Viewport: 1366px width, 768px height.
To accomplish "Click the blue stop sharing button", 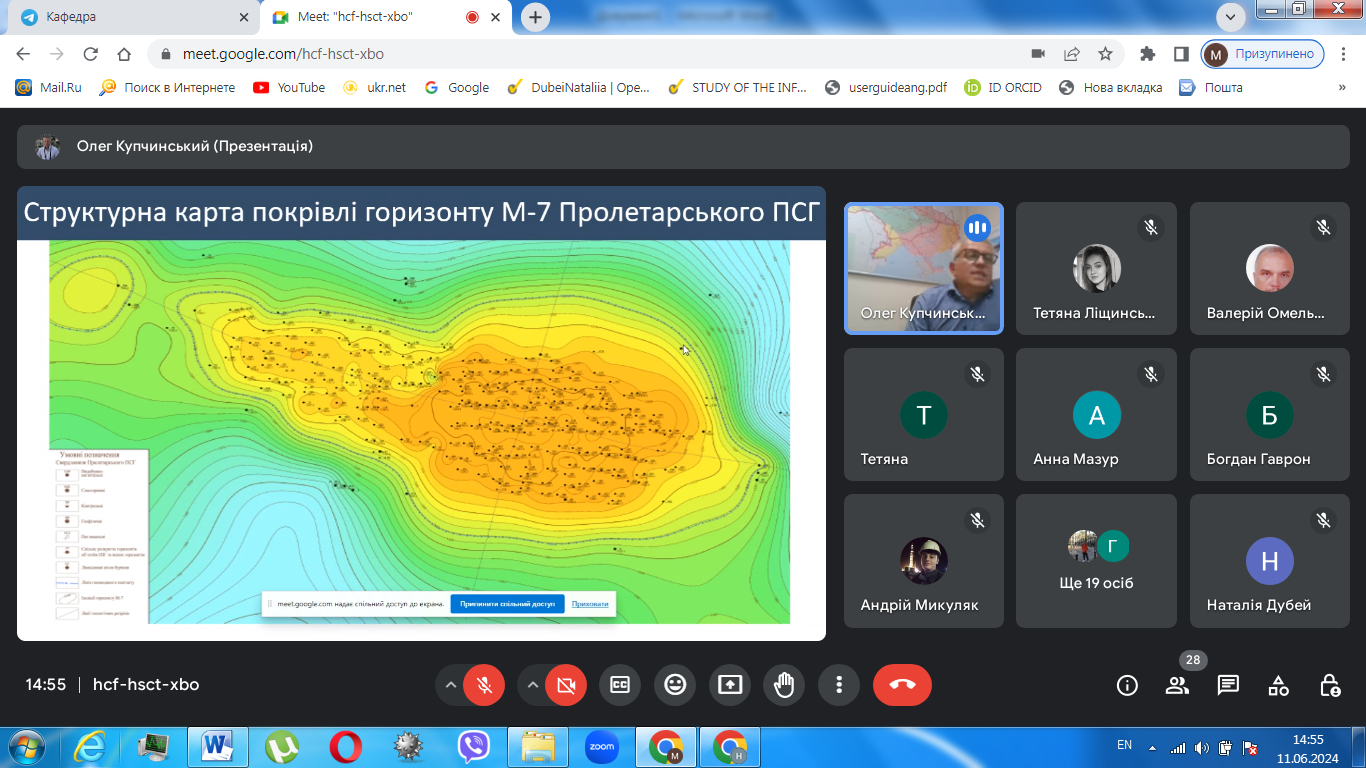I will 507,604.
